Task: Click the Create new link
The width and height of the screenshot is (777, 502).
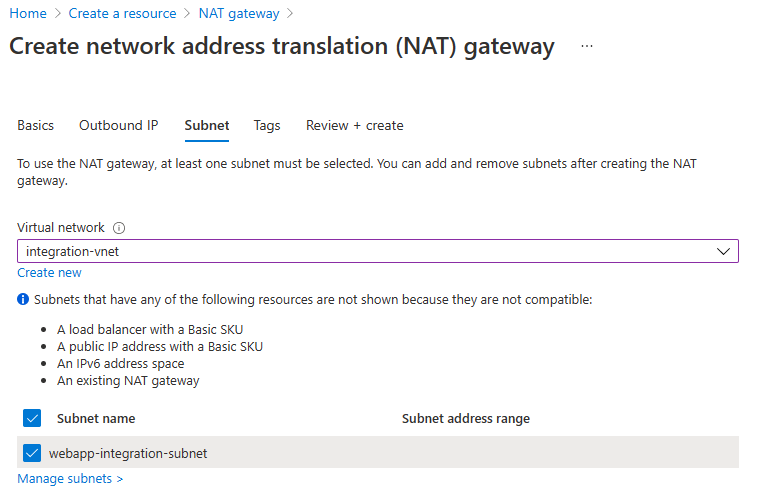Action: tap(50, 273)
